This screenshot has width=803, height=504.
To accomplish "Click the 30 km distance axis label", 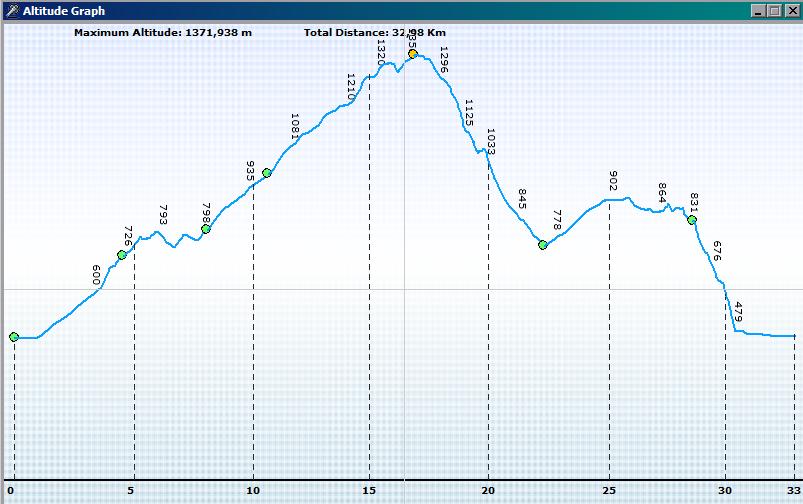I will pyautogui.click(x=725, y=491).
